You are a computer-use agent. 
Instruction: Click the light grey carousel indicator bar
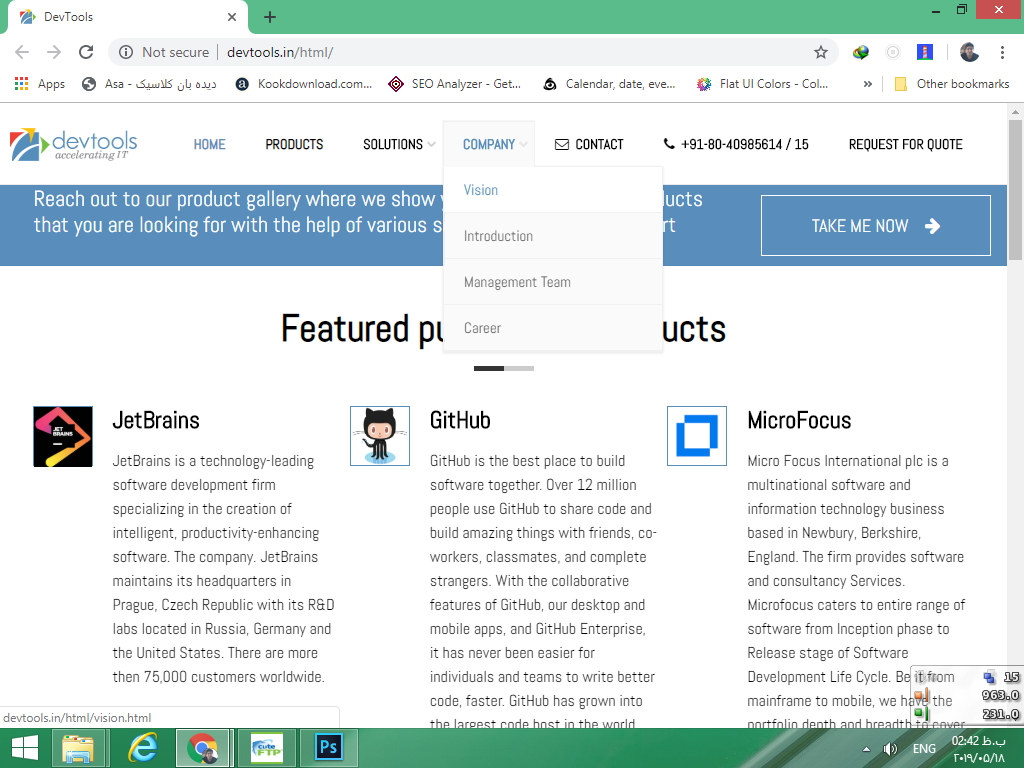519,368
